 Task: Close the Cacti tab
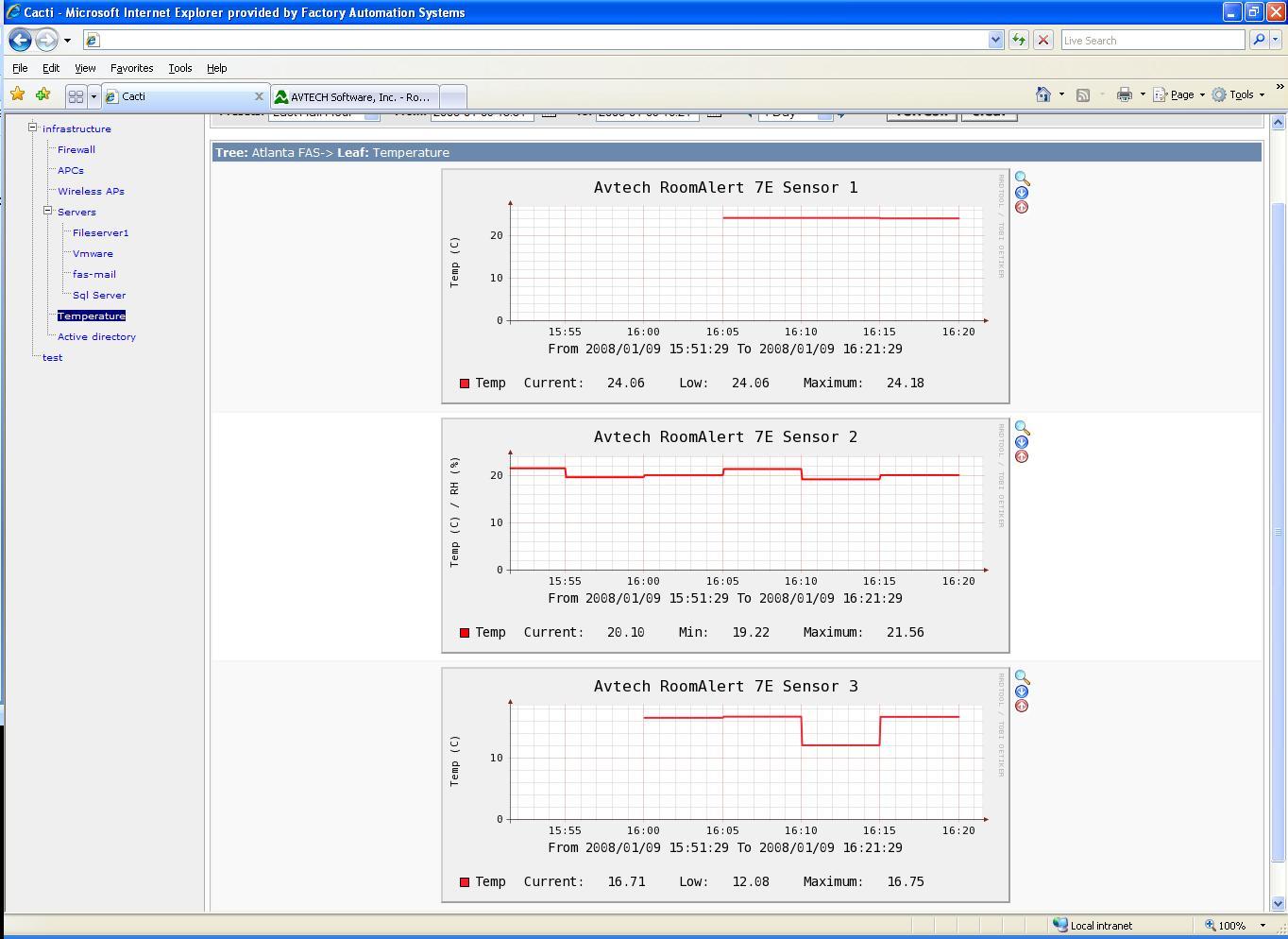259,96
